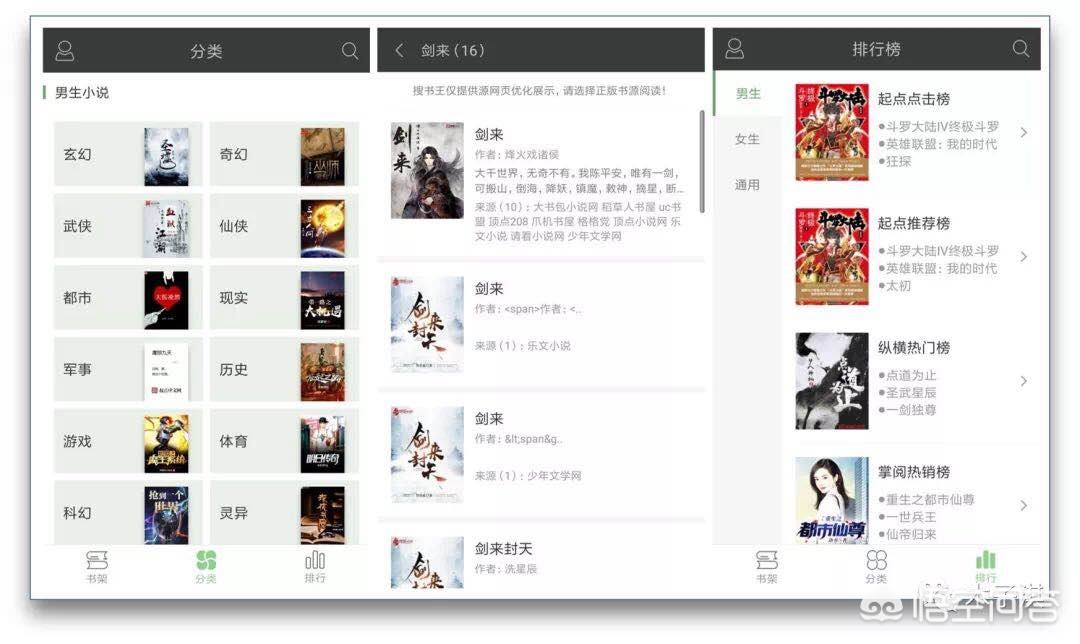This screenshot has width=1080, height=644.
Task: Open 游戏 category
Action: point(128,441)
